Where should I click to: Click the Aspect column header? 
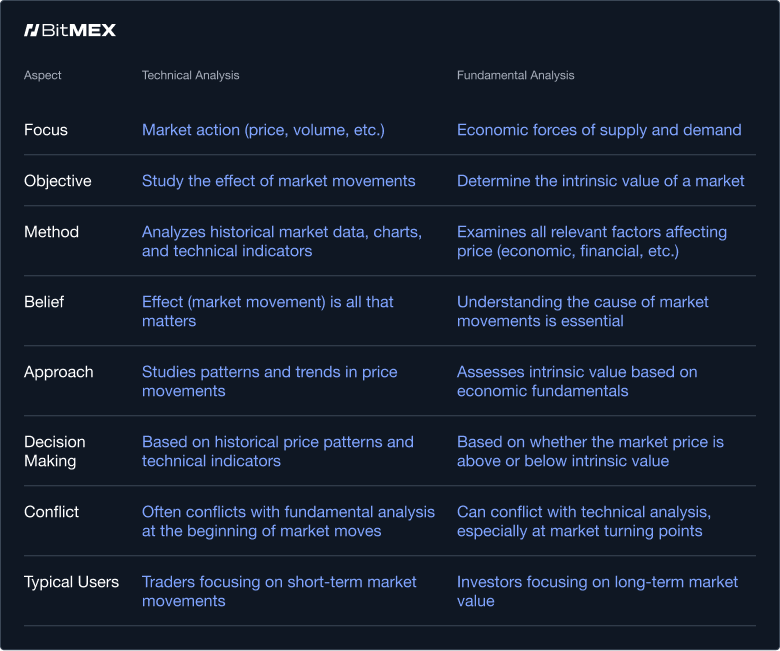(43, 75)
